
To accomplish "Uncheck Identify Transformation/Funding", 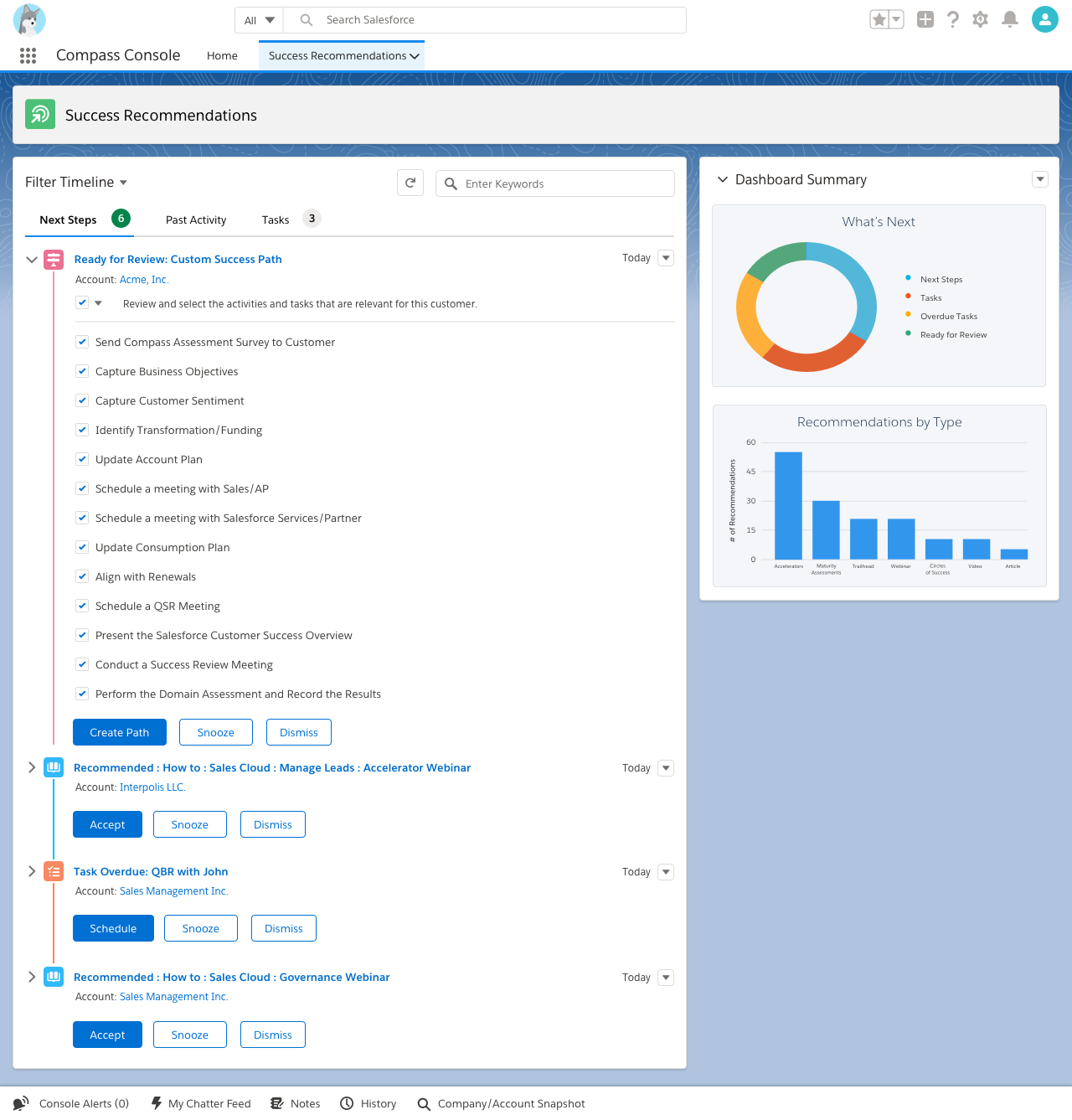I will [x=82, y=430].
